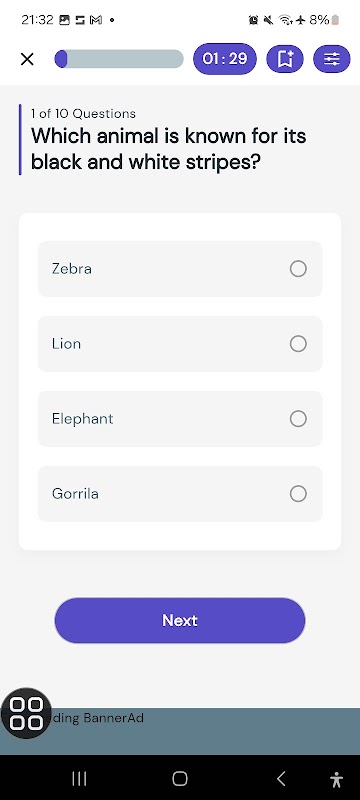Select the Zebra radio button
This screenshot has height=800, width=360.
pyautogui.click(x=298, y=269)
